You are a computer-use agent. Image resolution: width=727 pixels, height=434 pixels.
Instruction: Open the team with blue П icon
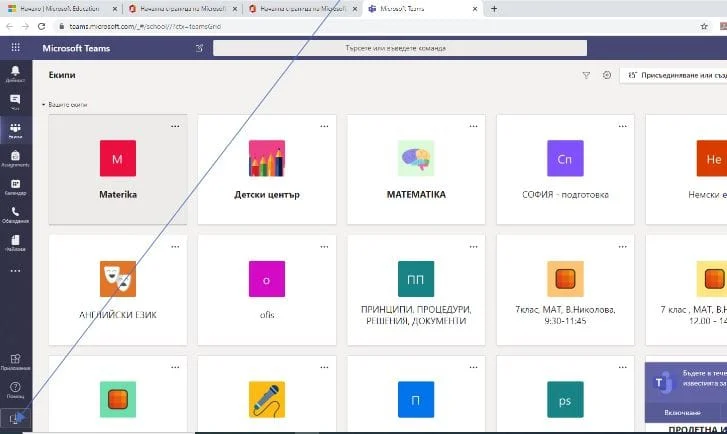[416, 395]
